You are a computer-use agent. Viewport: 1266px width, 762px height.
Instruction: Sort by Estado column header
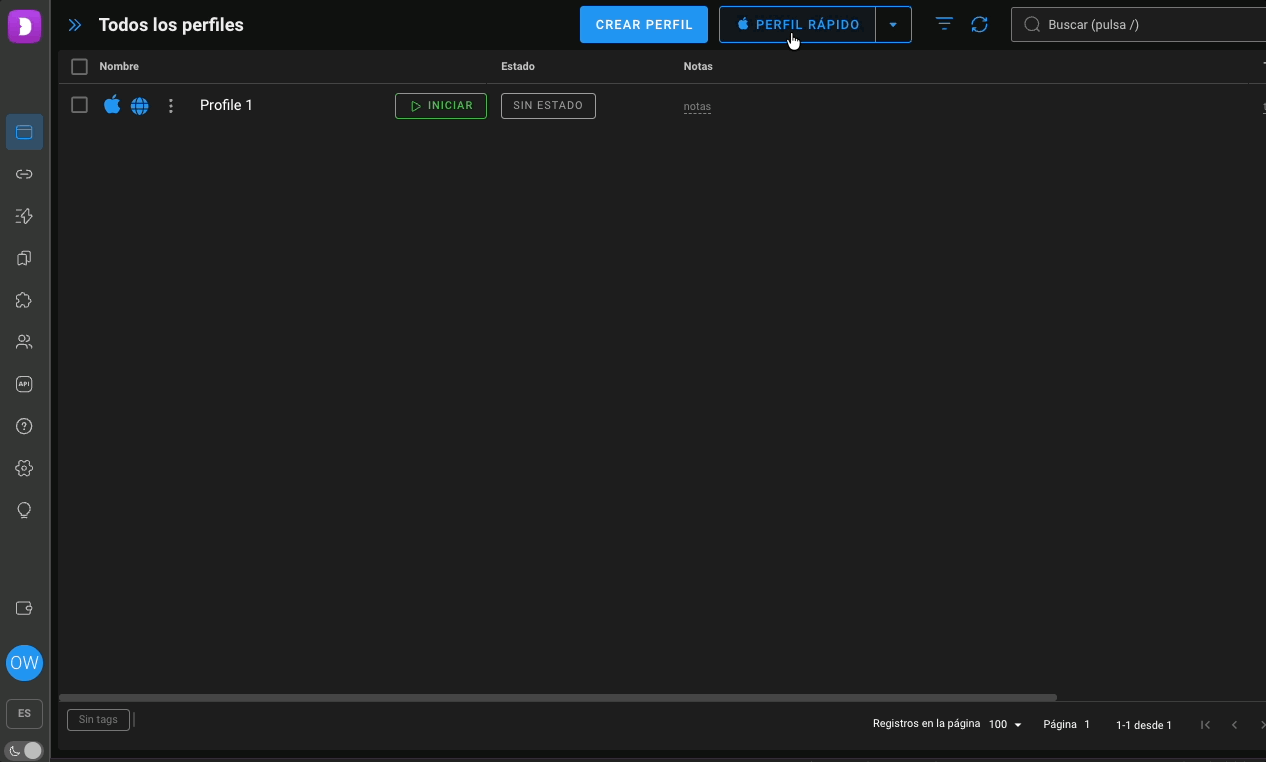(x=518, y=66)
